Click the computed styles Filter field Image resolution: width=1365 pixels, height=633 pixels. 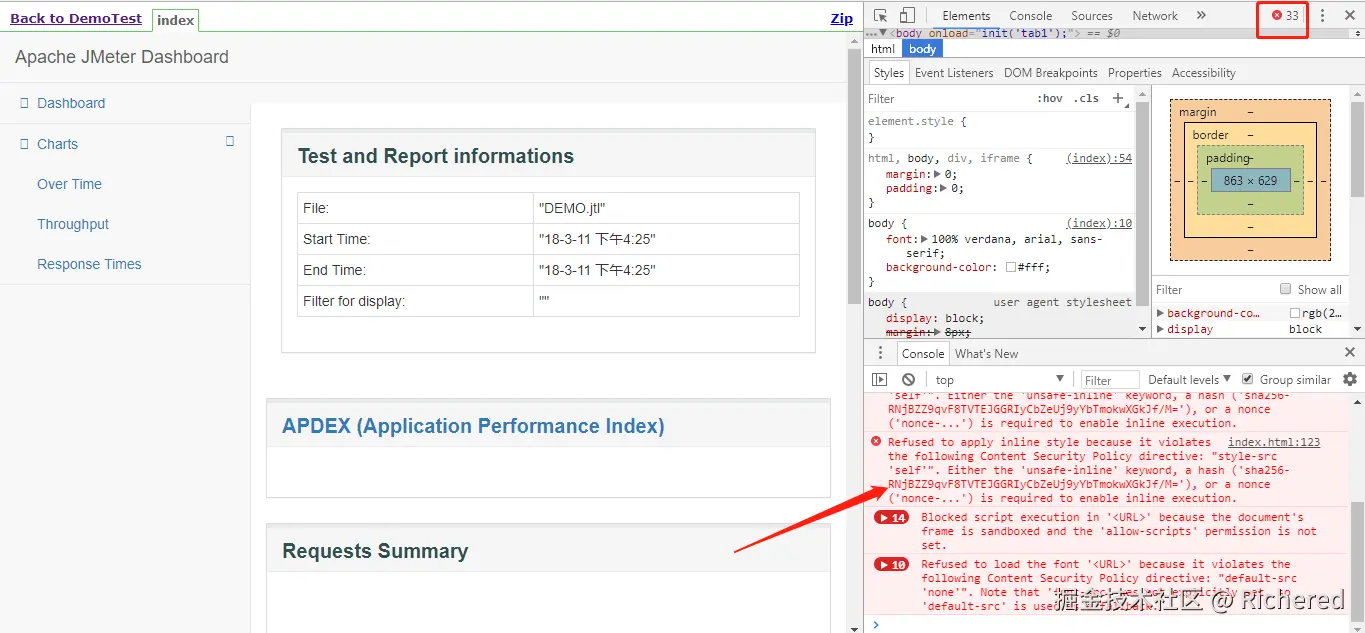pyautogui.click(x=1212, y=289)
